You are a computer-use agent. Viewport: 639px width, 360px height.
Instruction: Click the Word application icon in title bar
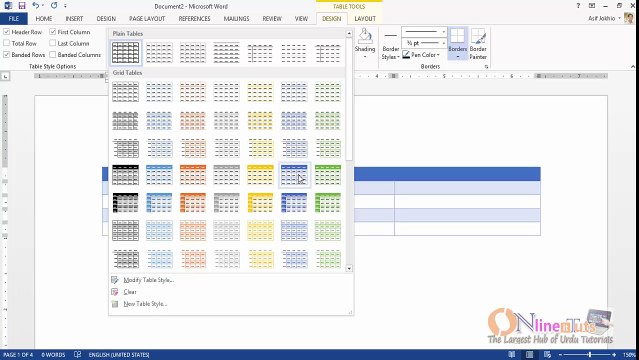click(x=8, y=6)
